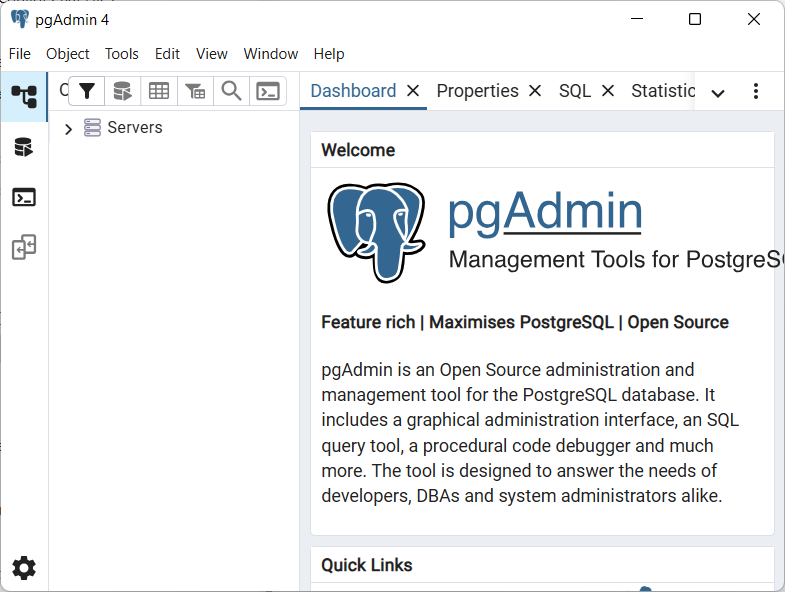
Task: Open the Schema Diff workspace icon
Action: [24, 247]
